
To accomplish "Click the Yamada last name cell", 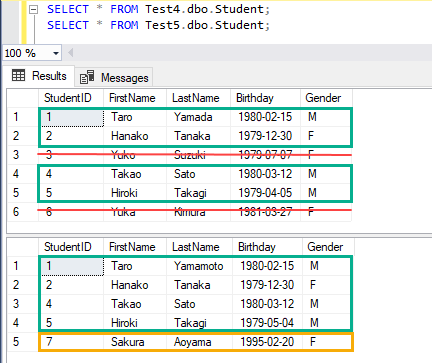I will [198, 117].
